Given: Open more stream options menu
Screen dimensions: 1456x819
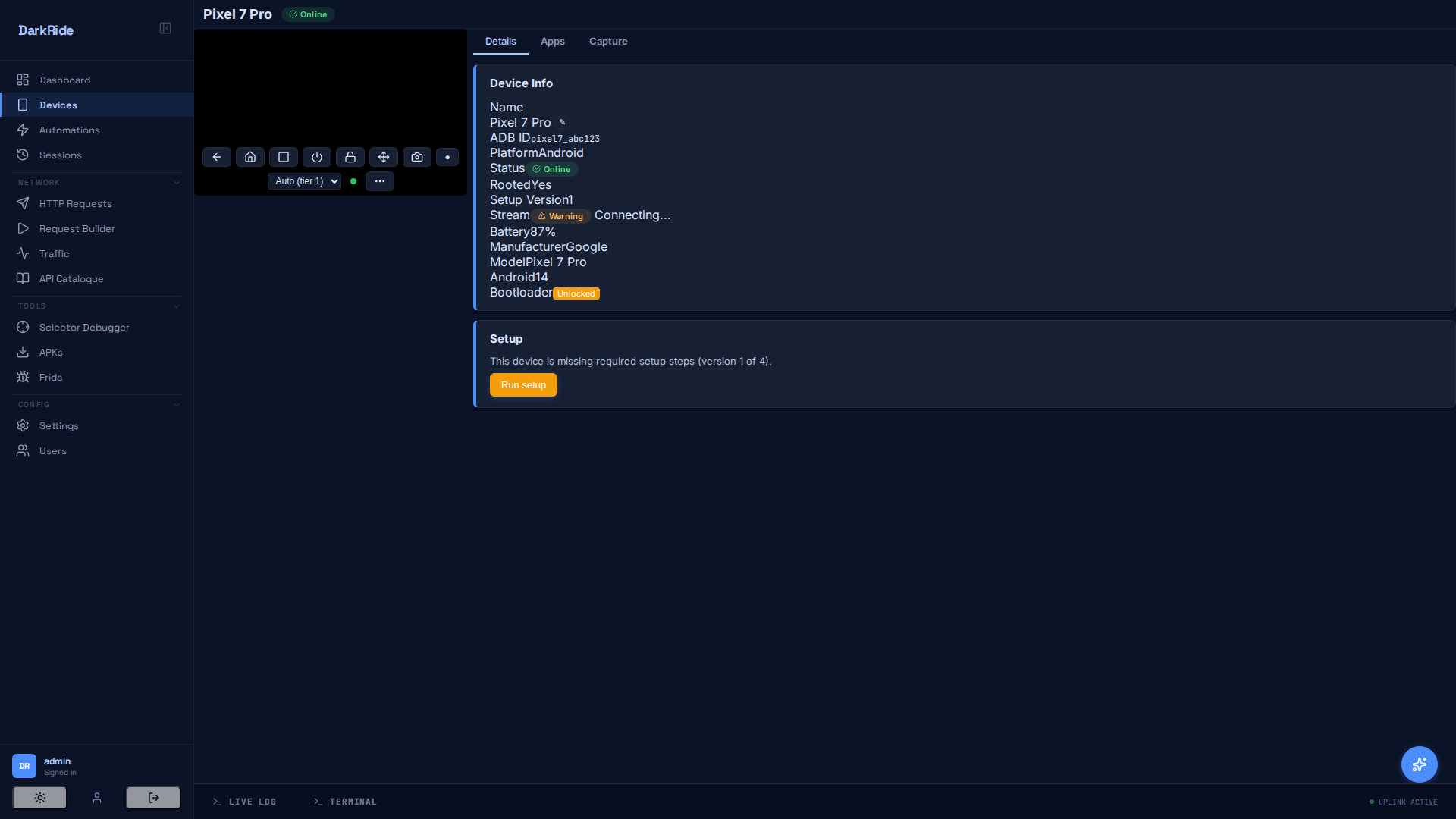Looking at the screenshot, I should point(380,181).
